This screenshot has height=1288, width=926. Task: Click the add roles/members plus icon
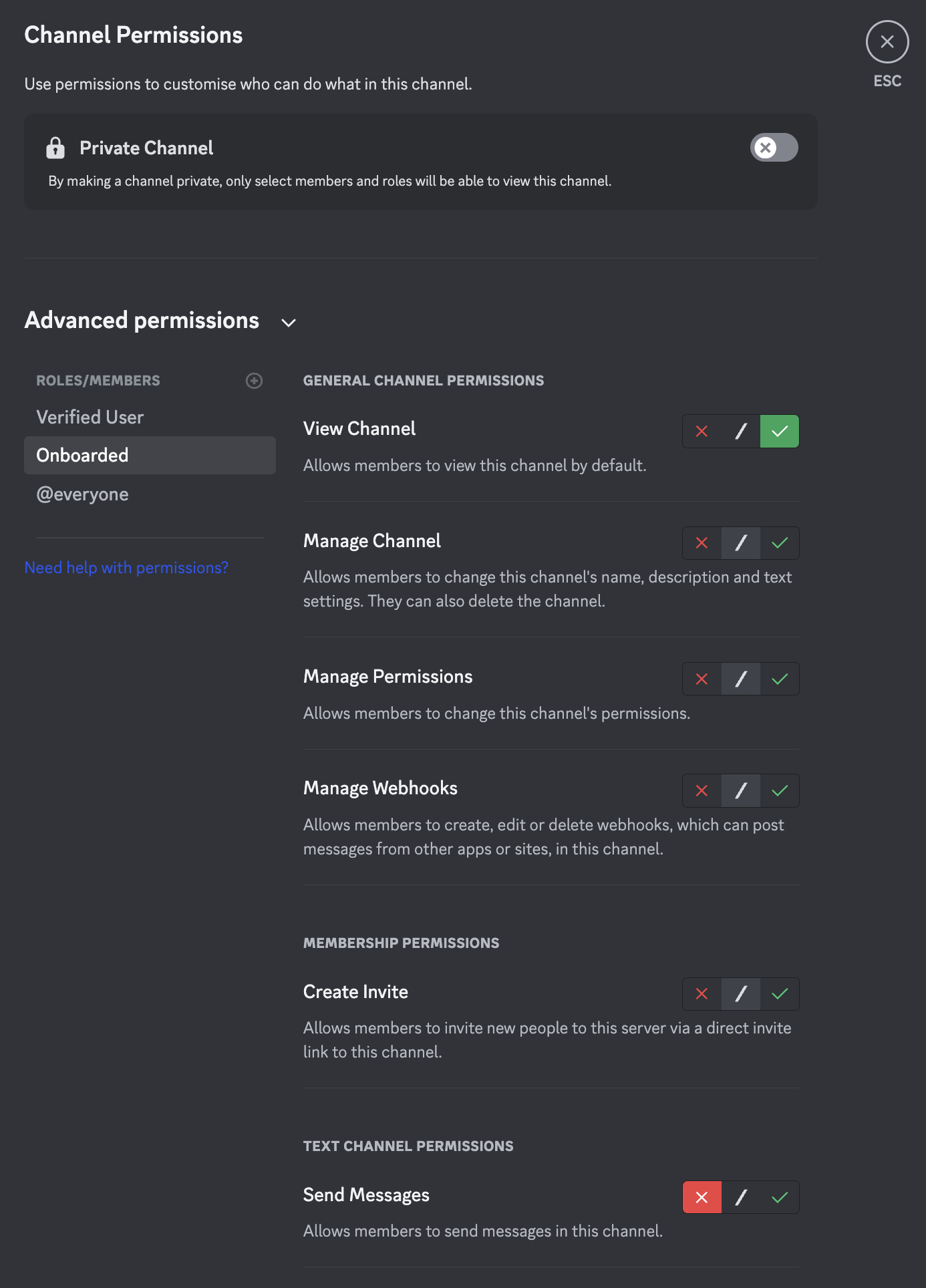[254, 381]
